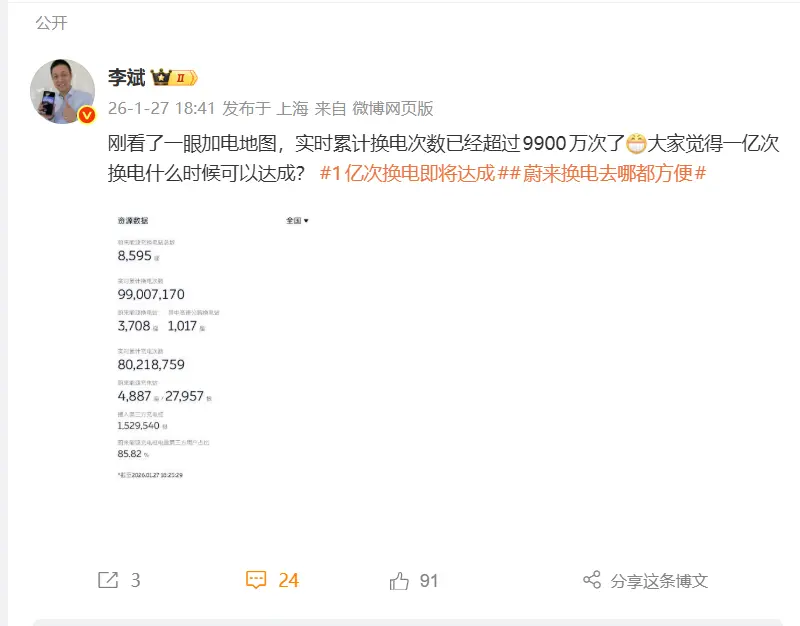This screenshot has width=800, height=626.
Task: Click the grinning emoji in post
Action: 636,143
